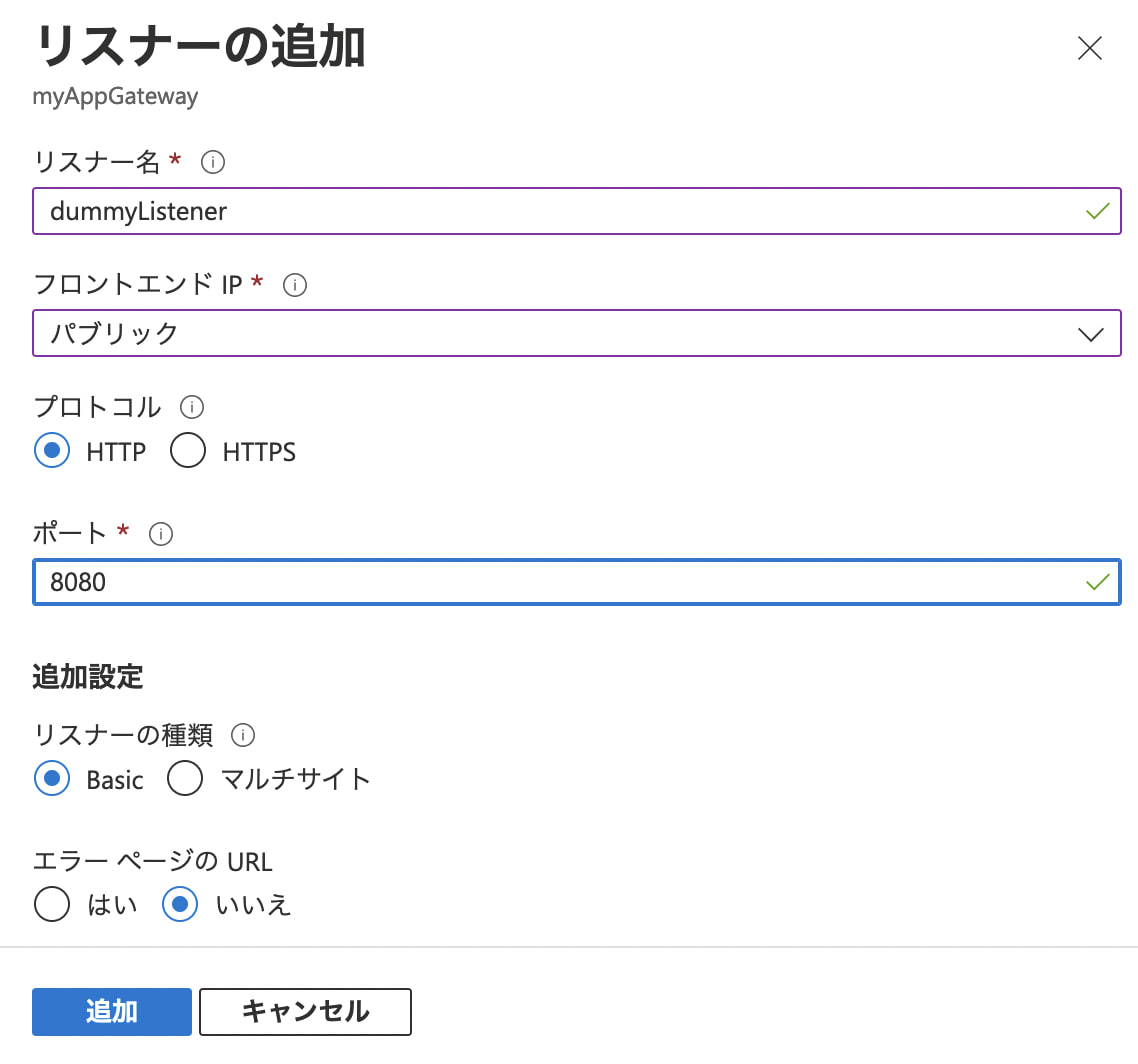Expand the パブリック dropdown chevron
This screenshot has height=1064, width=1138.
[x=1091, y=334]
